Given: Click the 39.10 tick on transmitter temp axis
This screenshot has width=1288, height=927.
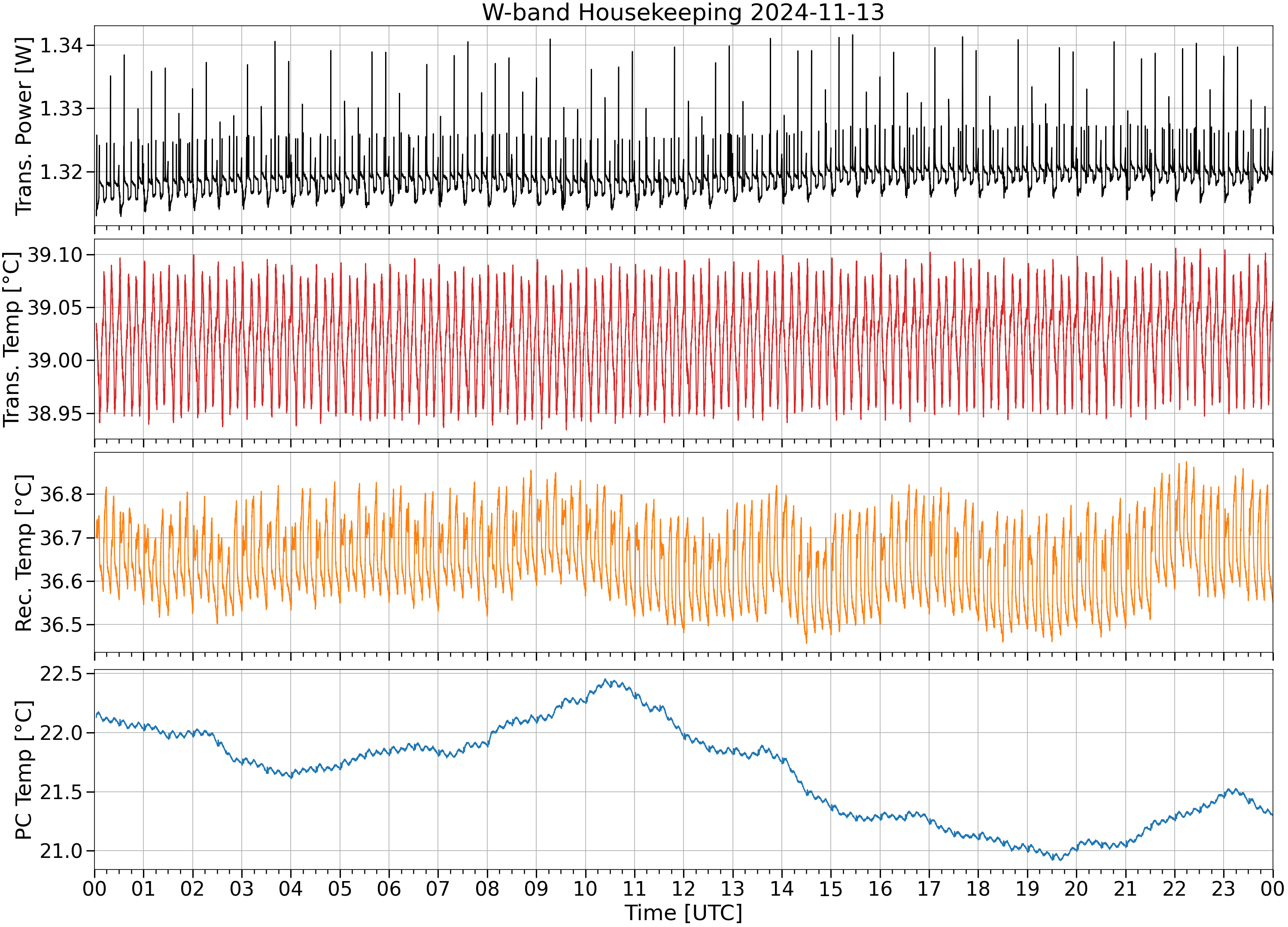Looking at the screenshot, I should [x=55, y=255].
